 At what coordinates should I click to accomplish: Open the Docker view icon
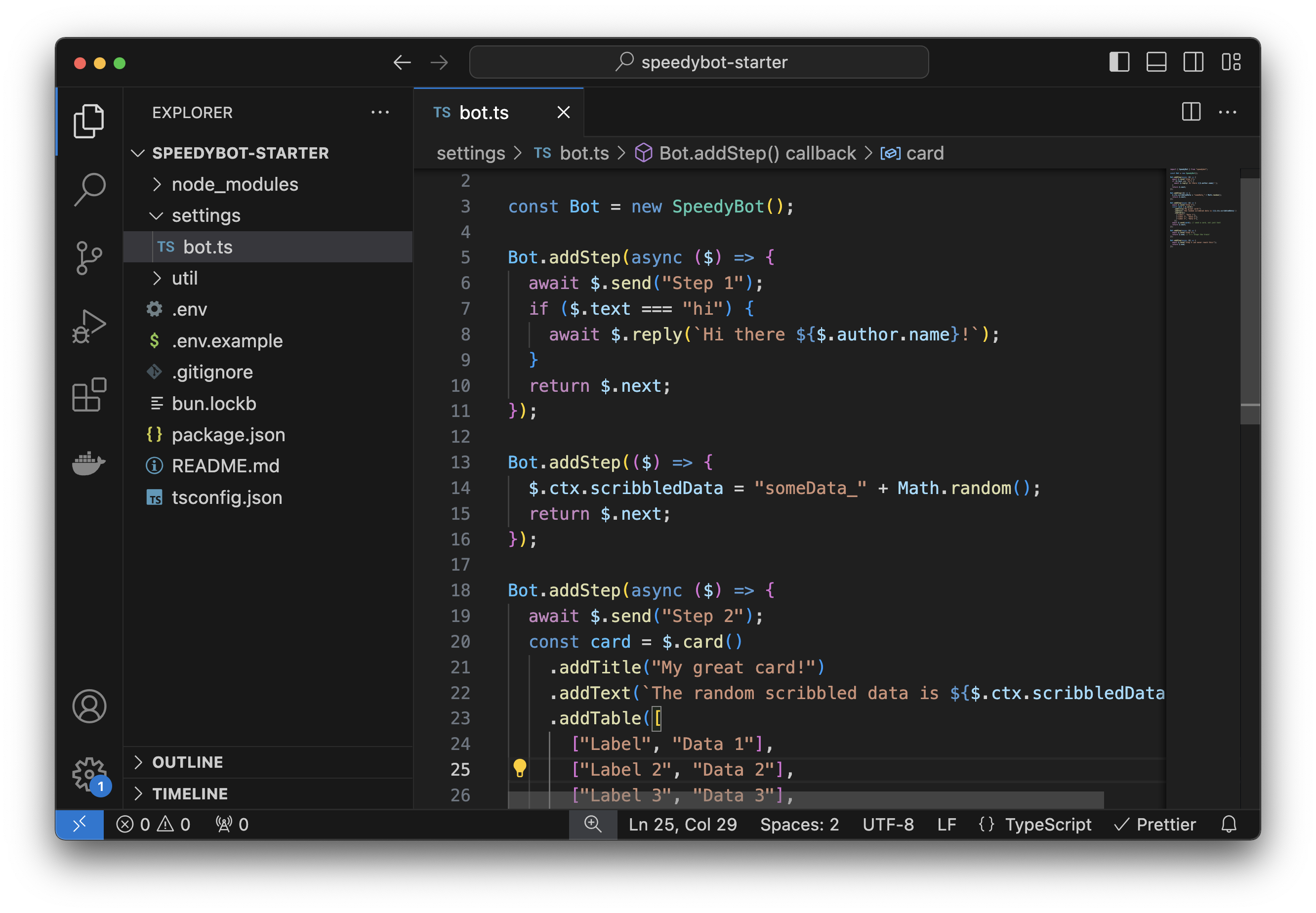[x=89, y=463]
